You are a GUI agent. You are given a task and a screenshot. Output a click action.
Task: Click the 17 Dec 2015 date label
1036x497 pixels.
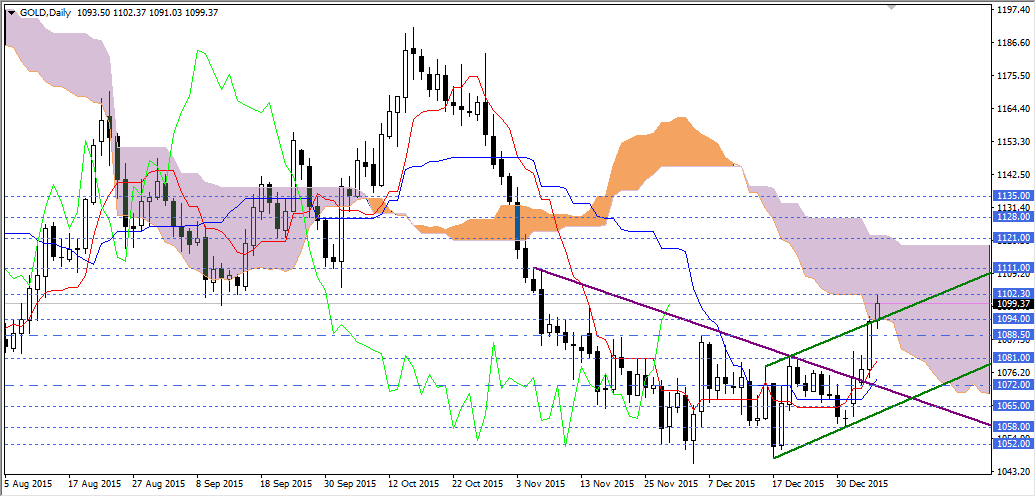(799, 483)
